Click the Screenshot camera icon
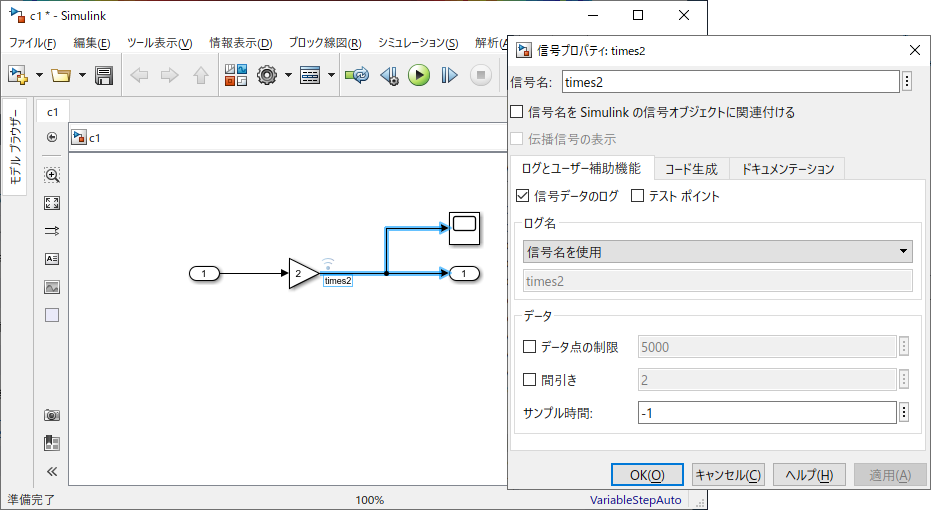 [52, 415]
